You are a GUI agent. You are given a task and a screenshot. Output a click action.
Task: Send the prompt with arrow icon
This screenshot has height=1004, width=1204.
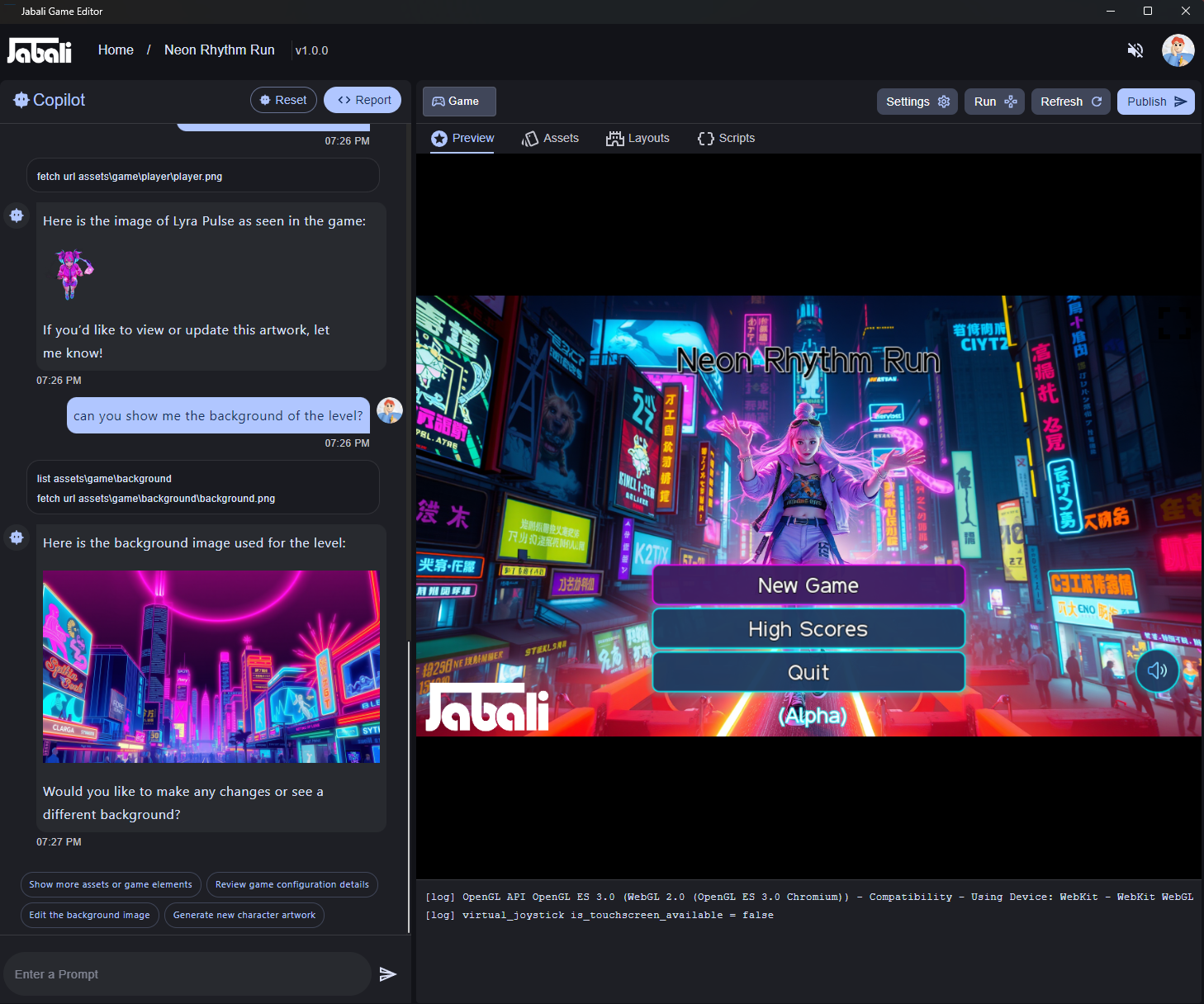click(388, 974)
